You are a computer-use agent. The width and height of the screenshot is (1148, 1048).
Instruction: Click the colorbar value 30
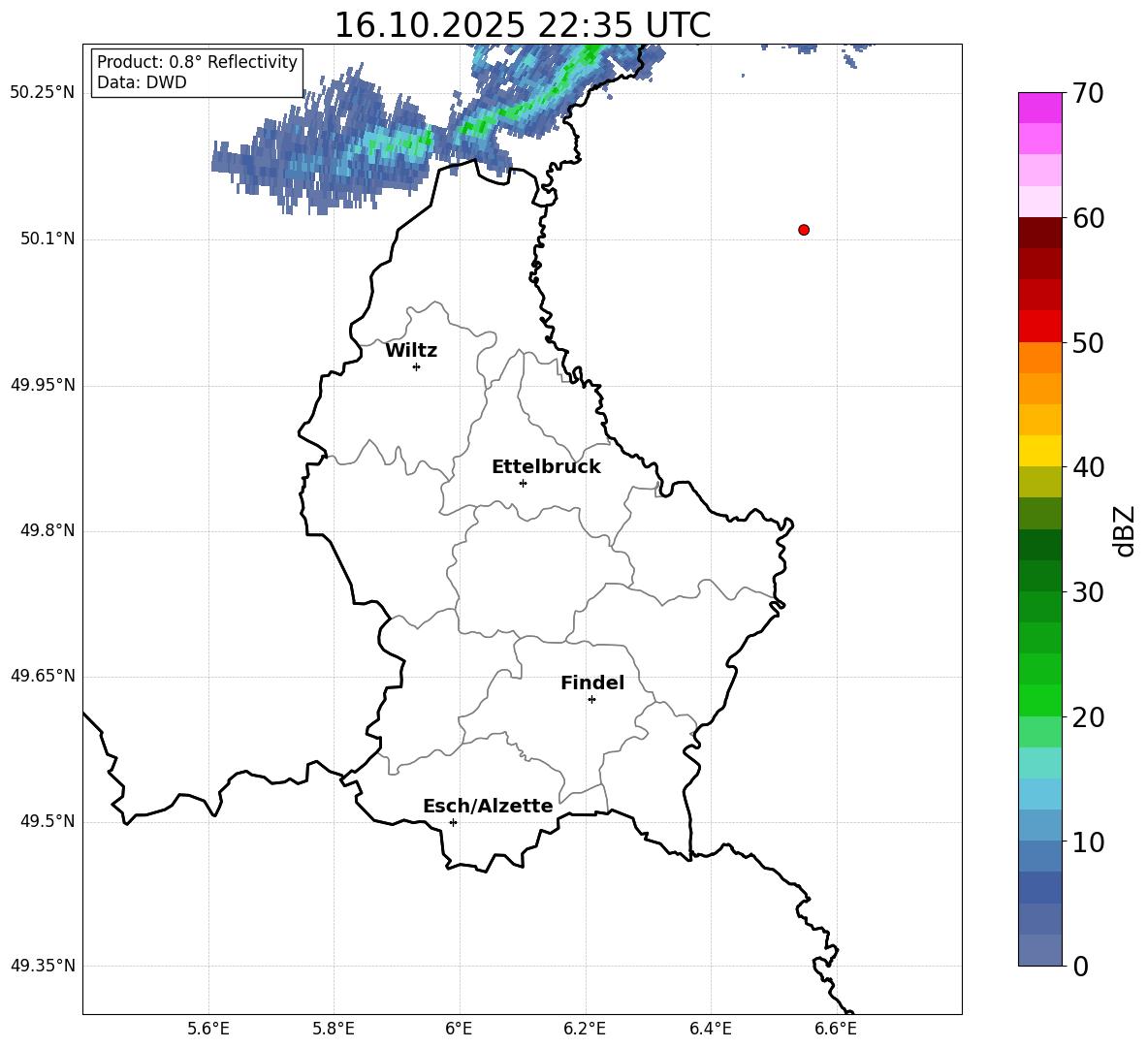(1088, 592)
